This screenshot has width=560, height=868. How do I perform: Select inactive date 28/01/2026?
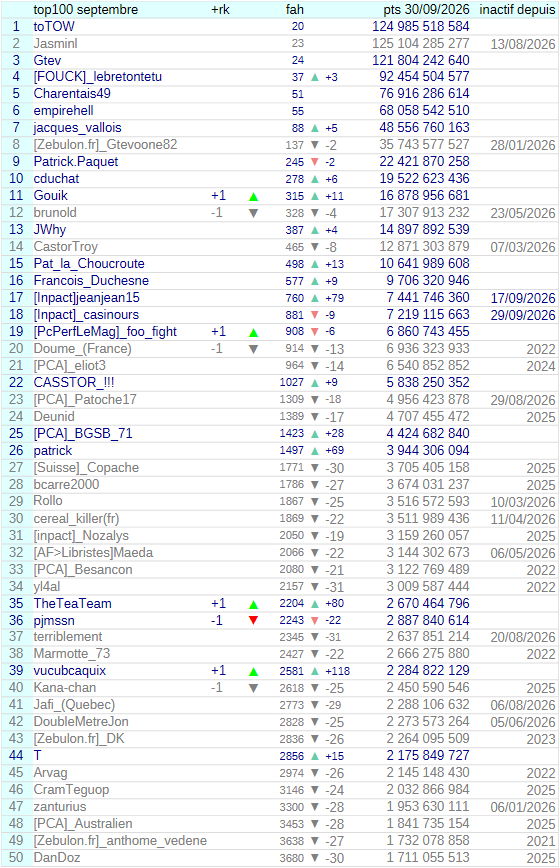[x=523, y=146]
